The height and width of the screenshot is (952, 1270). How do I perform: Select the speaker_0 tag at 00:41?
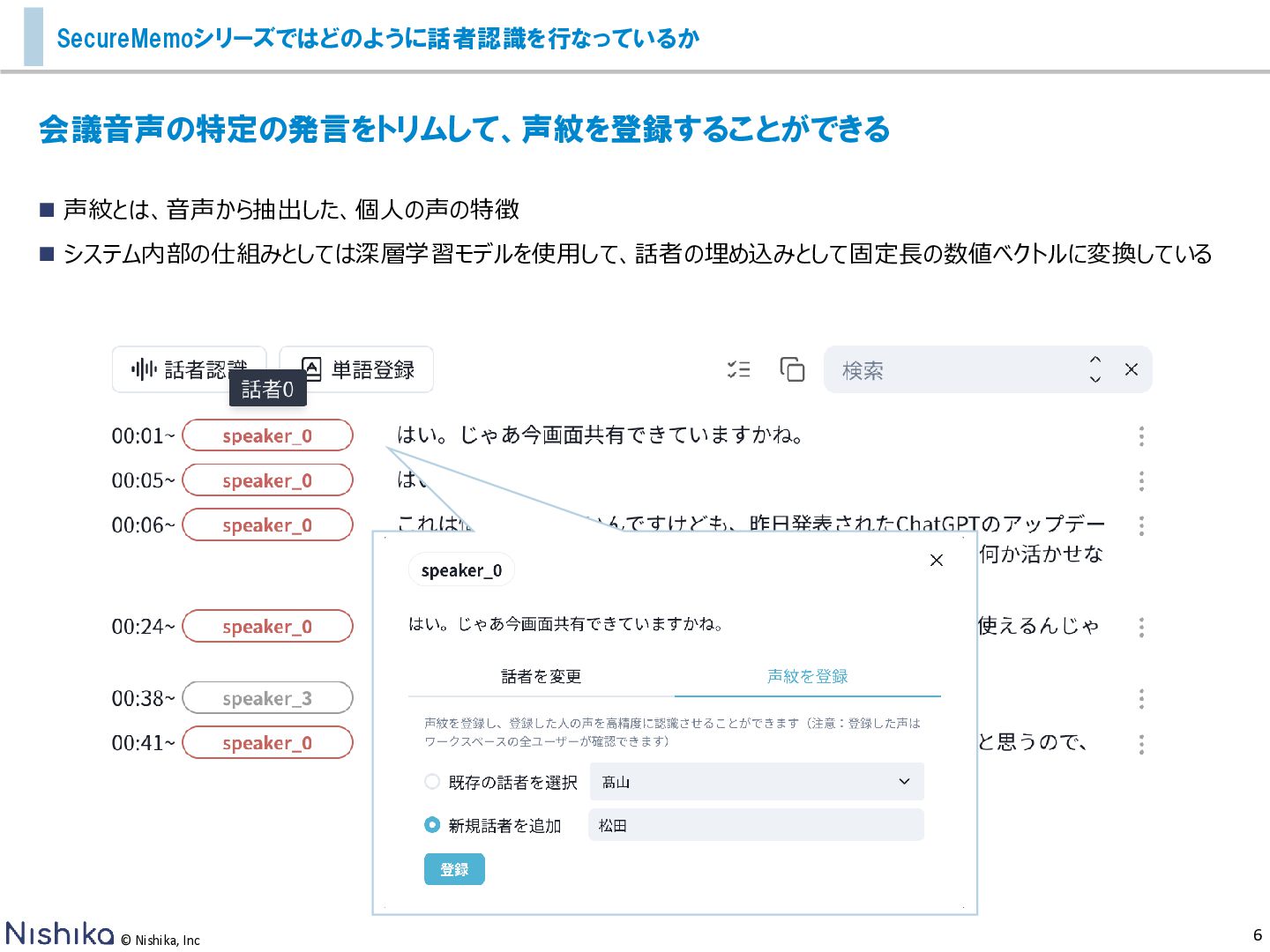point(267,742)
